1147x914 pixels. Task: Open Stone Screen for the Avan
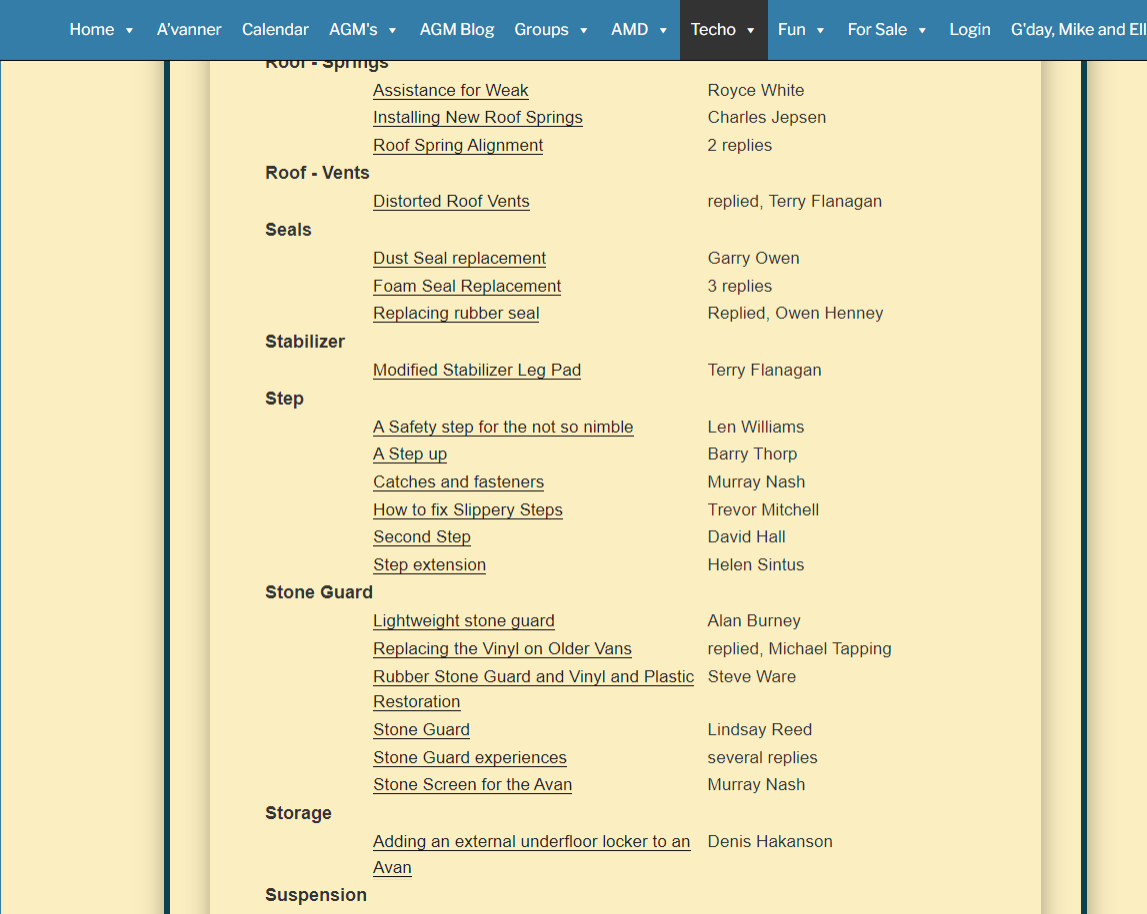(x=473, y=784)
